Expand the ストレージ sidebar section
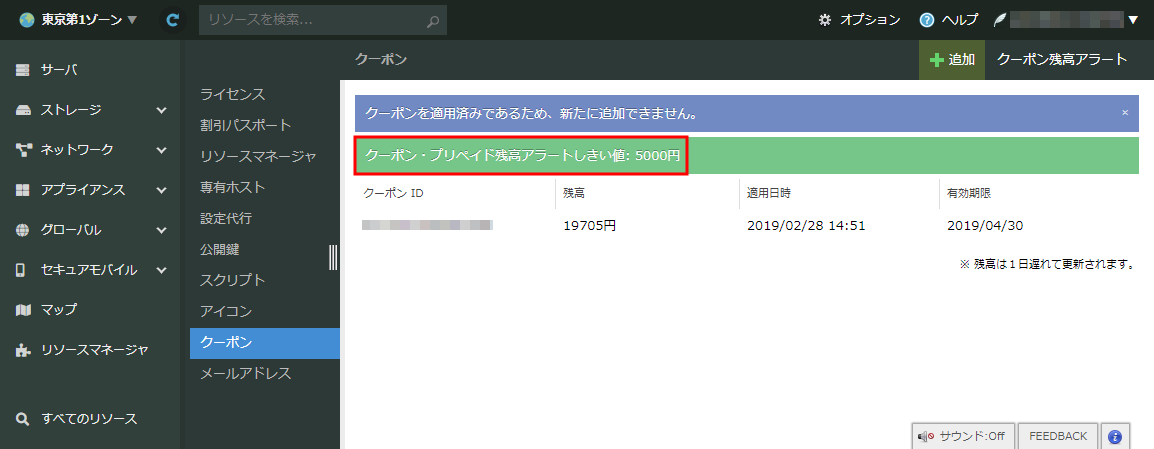This screenshot has height=449, width=1154. pyautogui.click(x=90, y=110)
